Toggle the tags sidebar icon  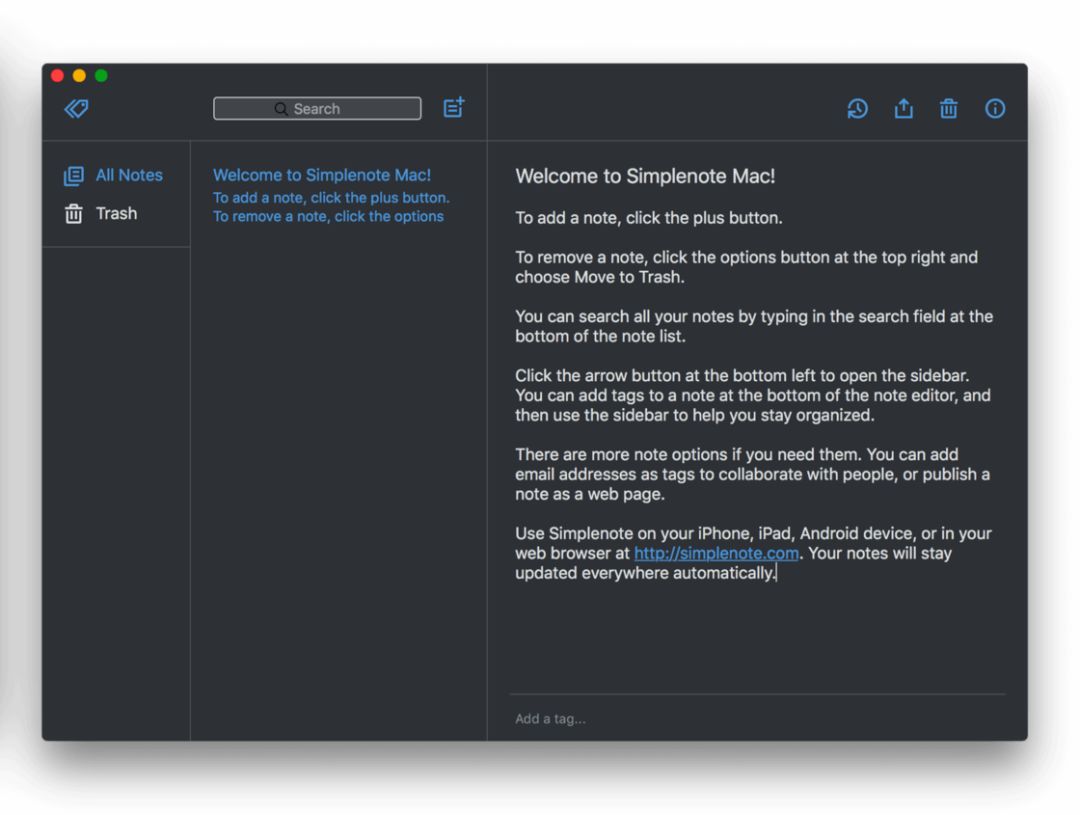[x=76, y=109]
